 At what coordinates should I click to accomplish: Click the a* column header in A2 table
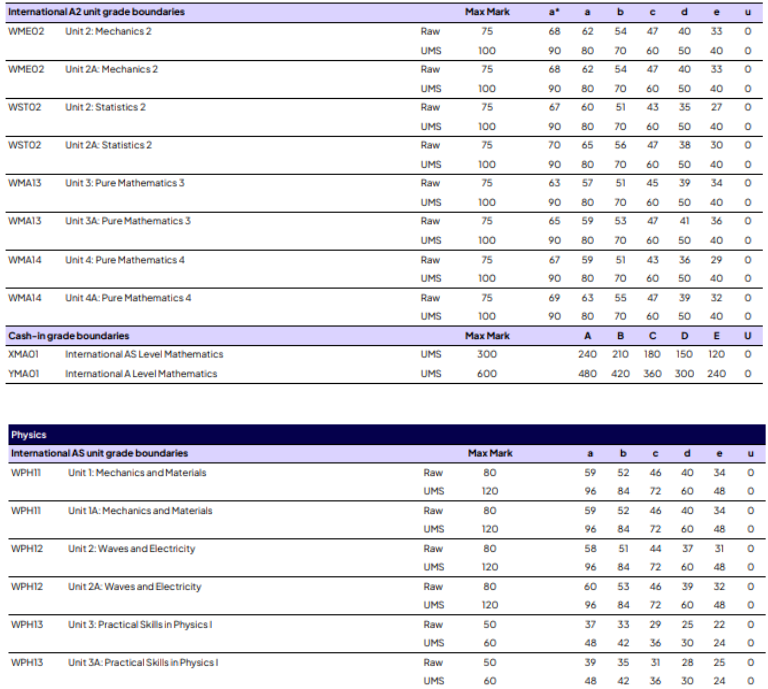click(x=554, y=12)
